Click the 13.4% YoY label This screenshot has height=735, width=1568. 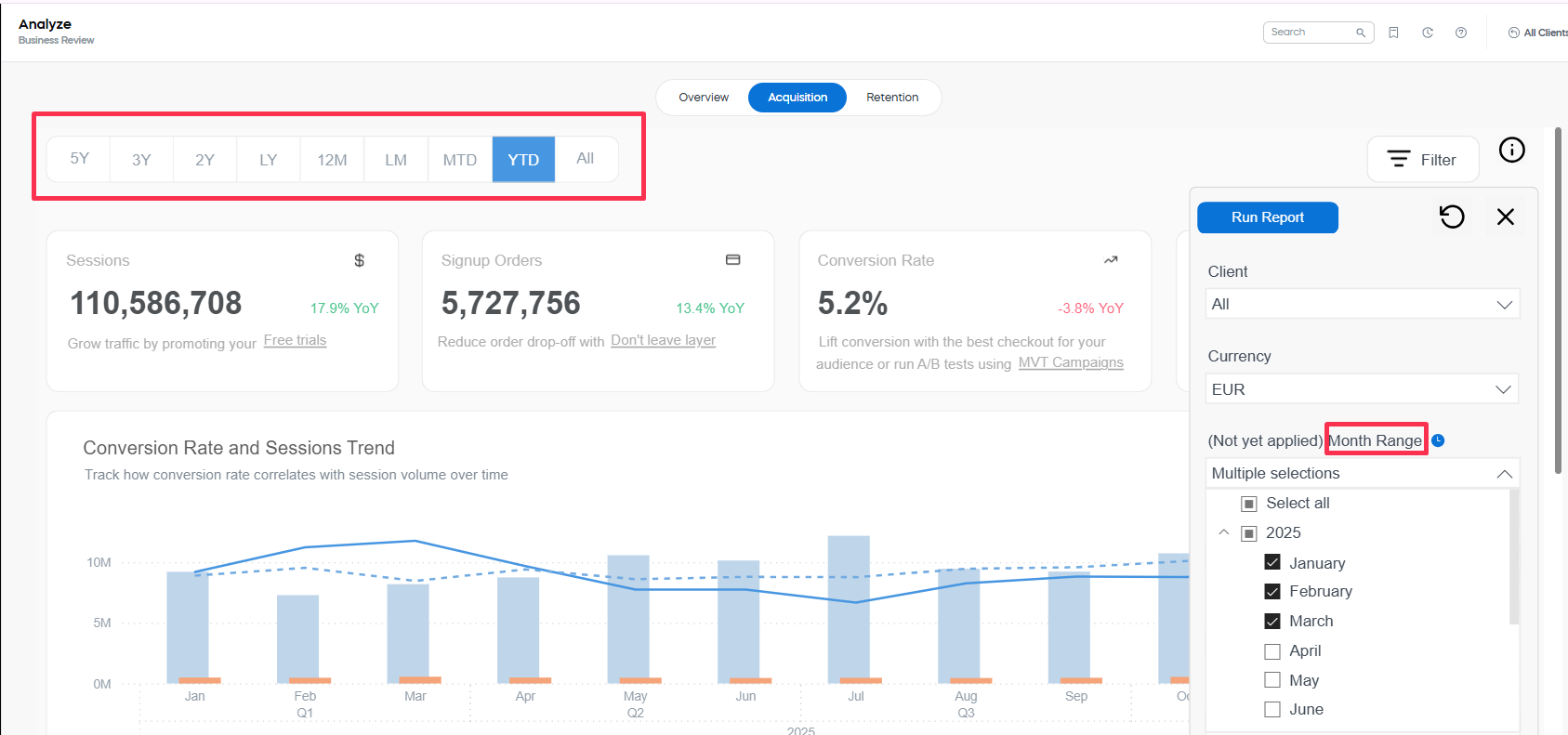(x=710, y=308)
